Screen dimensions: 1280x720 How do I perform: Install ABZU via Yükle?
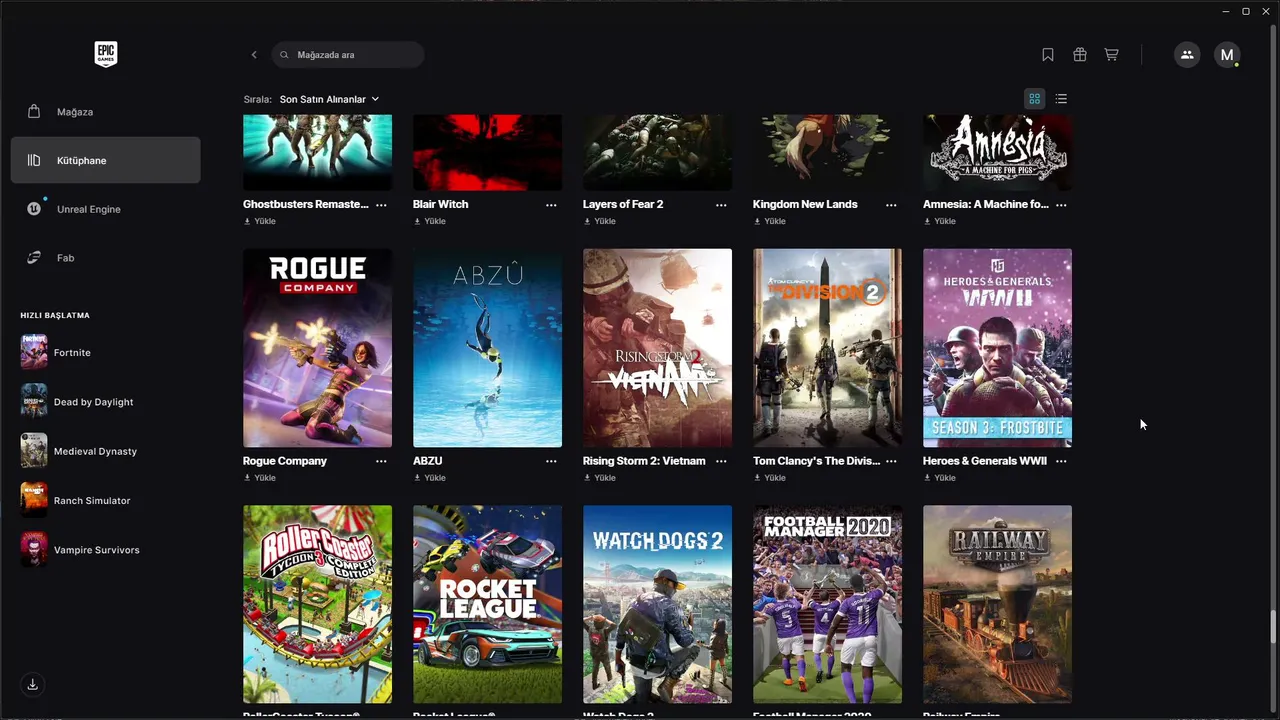430,478
